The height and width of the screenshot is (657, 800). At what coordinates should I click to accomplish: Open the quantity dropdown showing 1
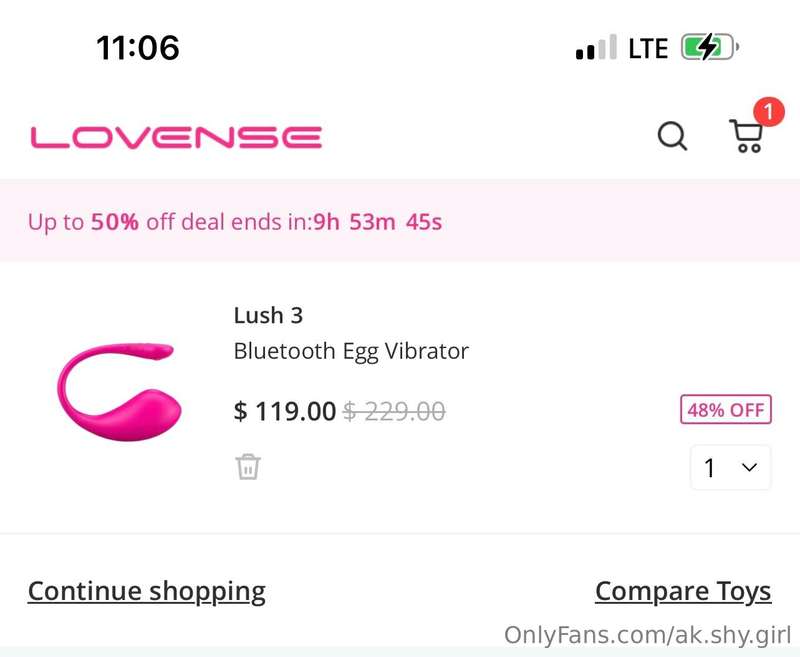(731, 467)
